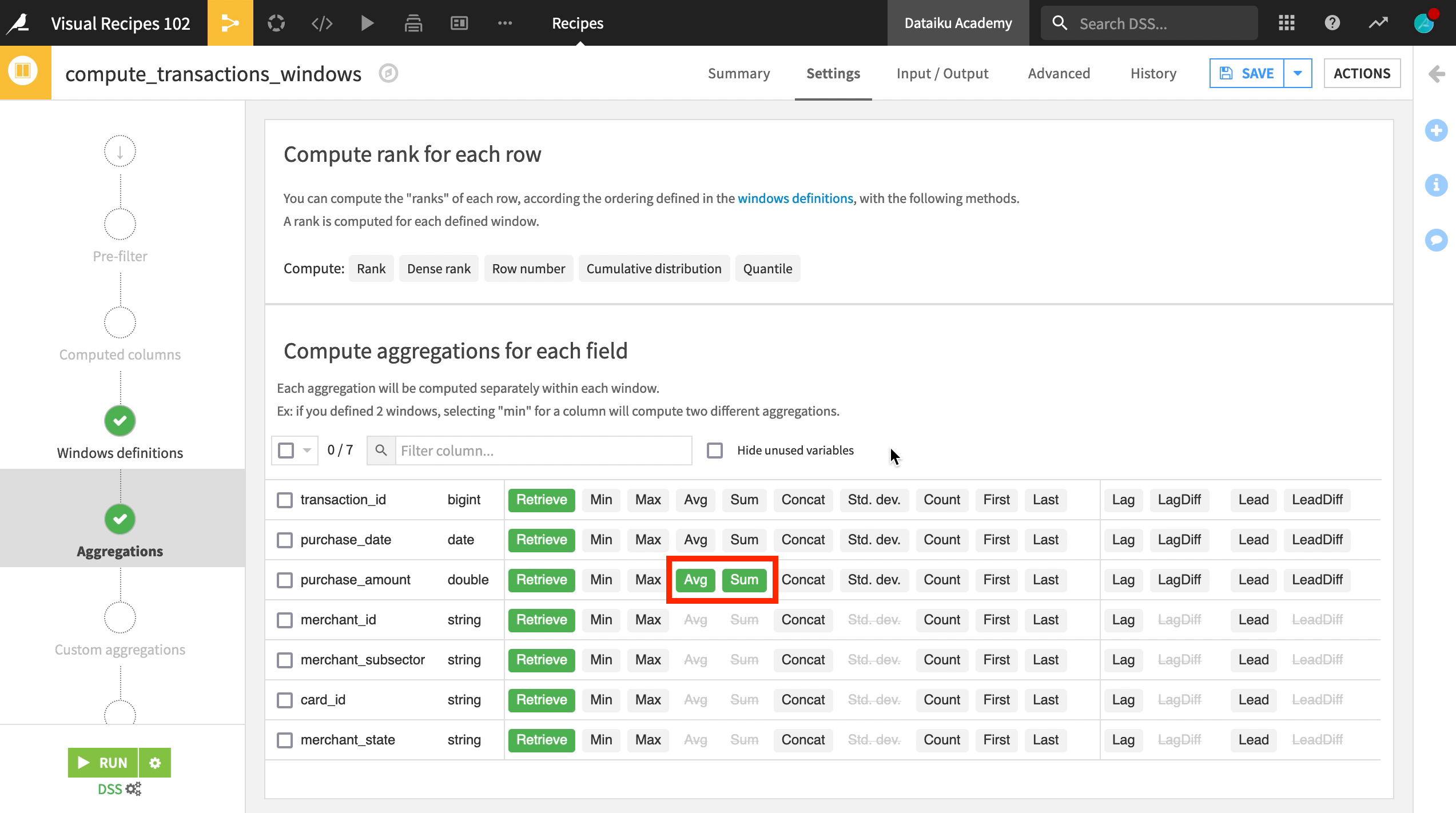Click the Input / Output tab
The image size is (1456, 813).
pyautogui.click(x=942, y=73)
